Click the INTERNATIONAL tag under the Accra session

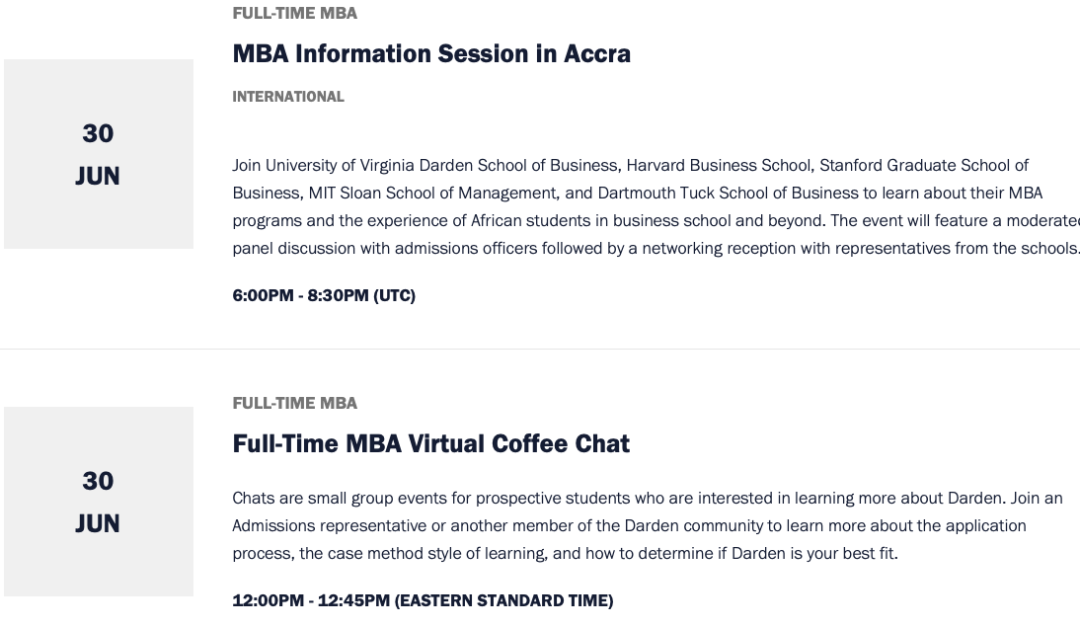click(x=288, y=96)
